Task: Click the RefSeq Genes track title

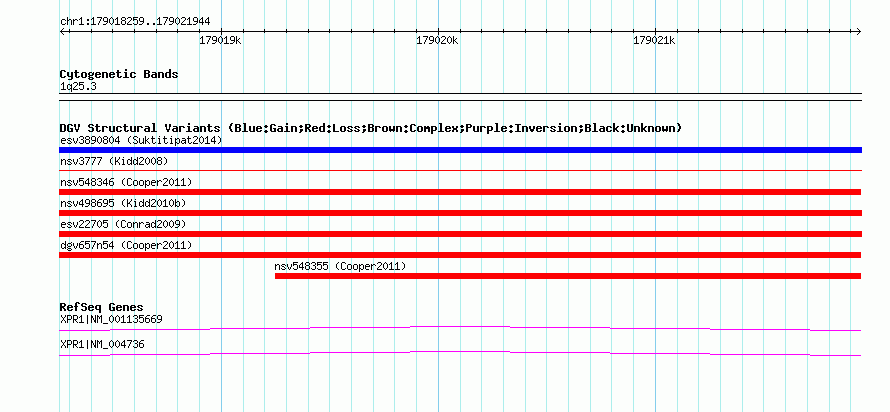Action: coord(102,308)
